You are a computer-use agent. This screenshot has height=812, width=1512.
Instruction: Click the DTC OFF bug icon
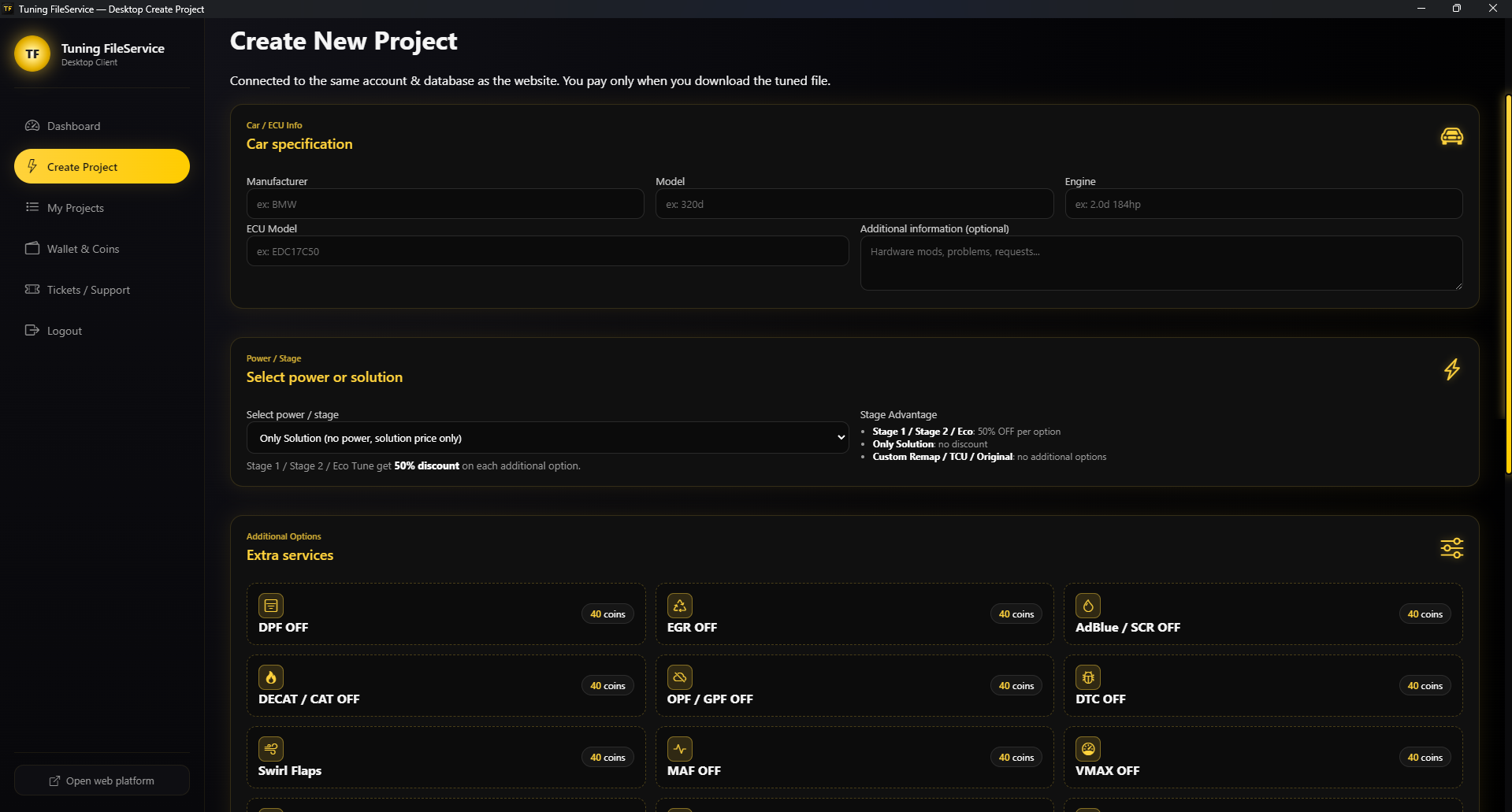[x=1088, y=677]
